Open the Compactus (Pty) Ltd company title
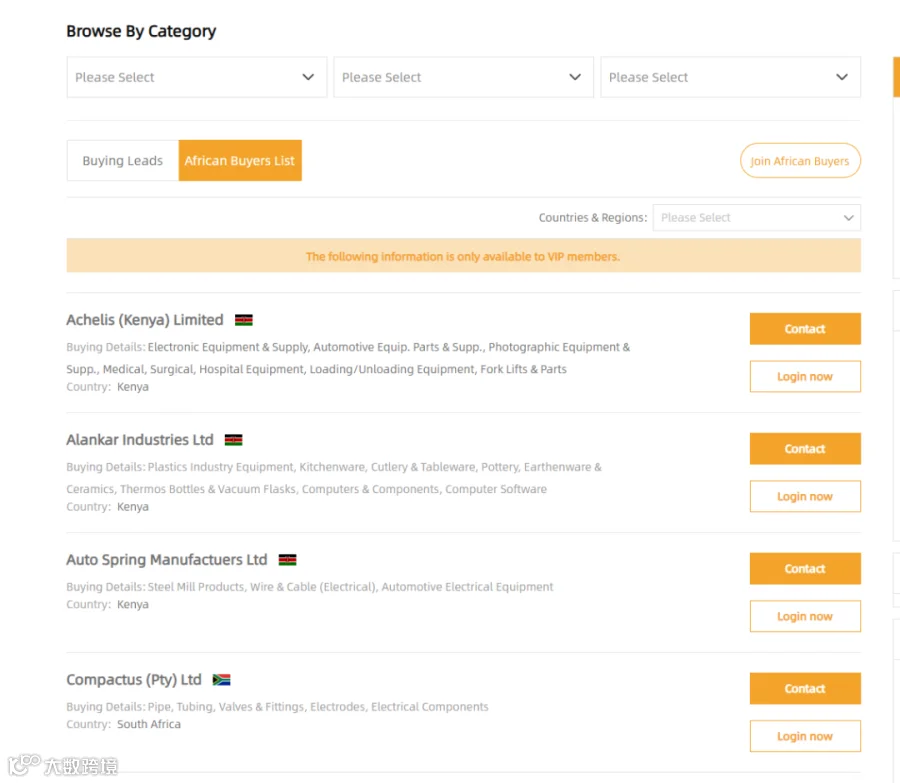 [x=134, y=680]
